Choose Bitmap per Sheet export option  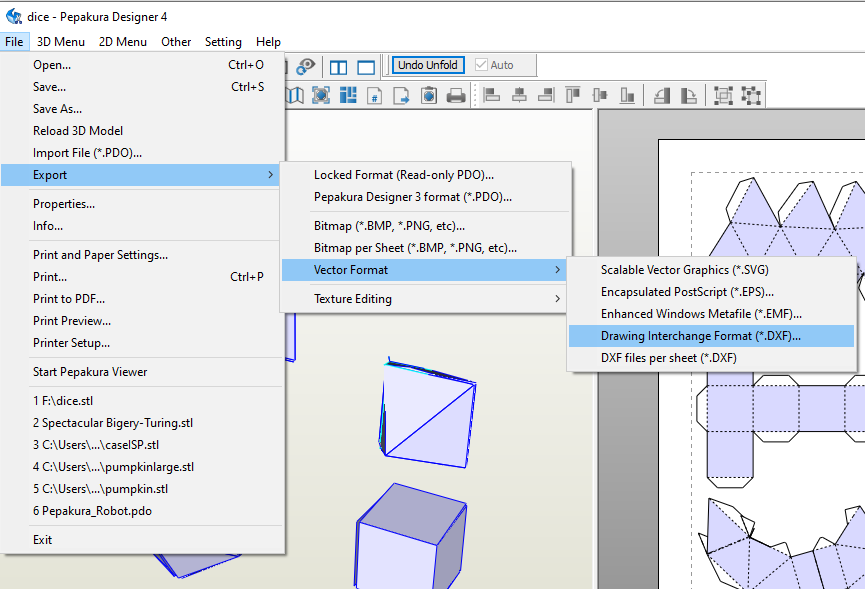click(x=424, y=248)
